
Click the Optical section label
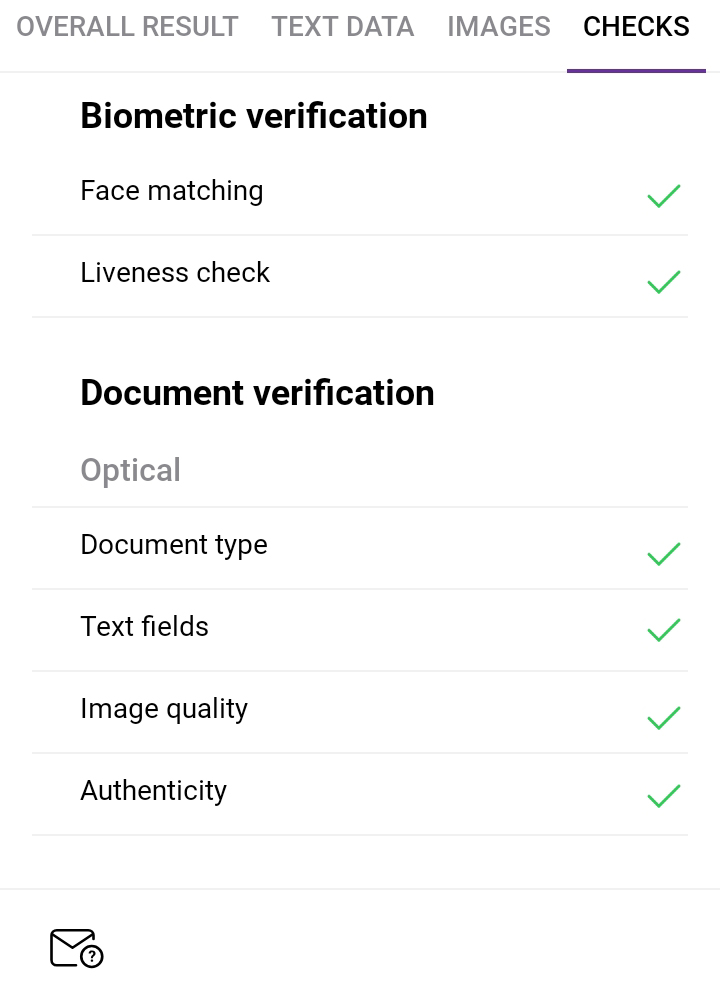click(x=131, y=470)
